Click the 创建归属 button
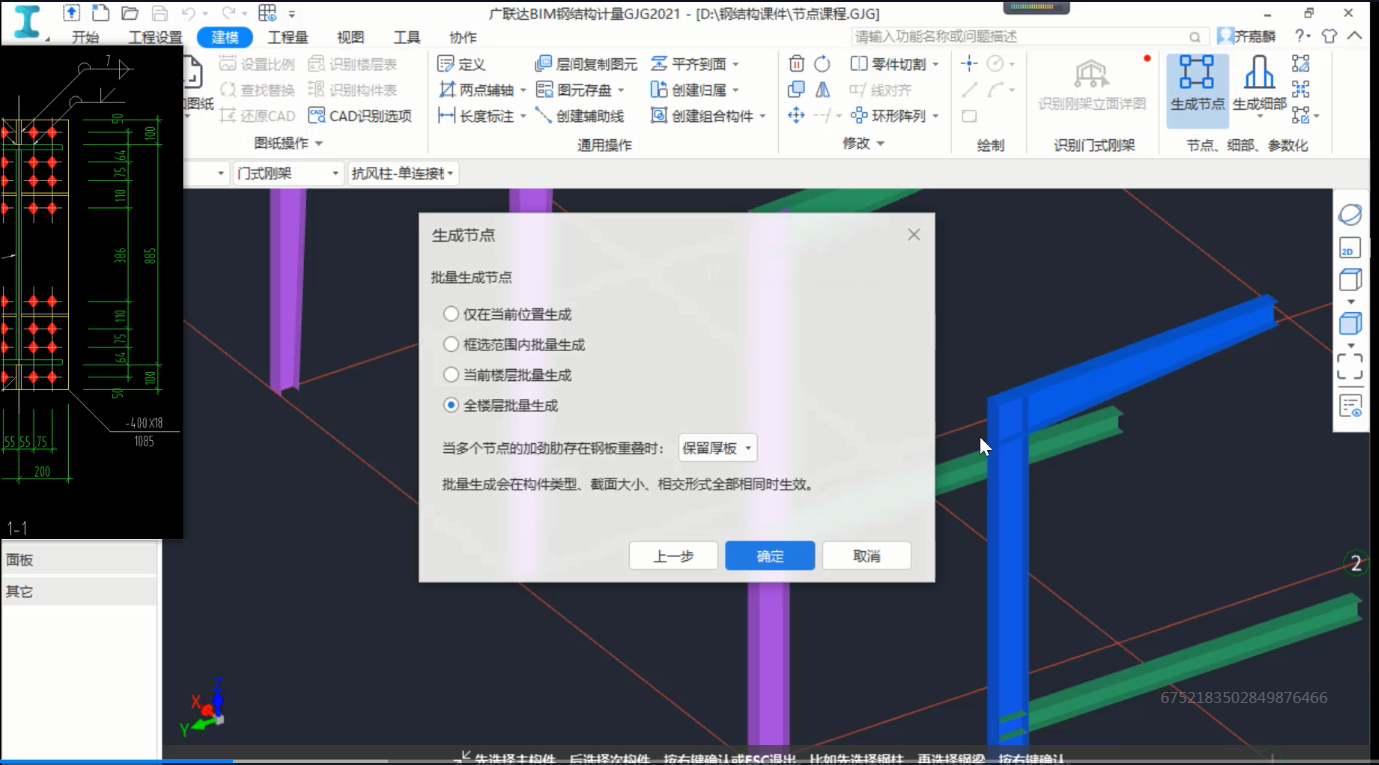The height and width of the screenshot is (765, 1379). tap(689, 90)
